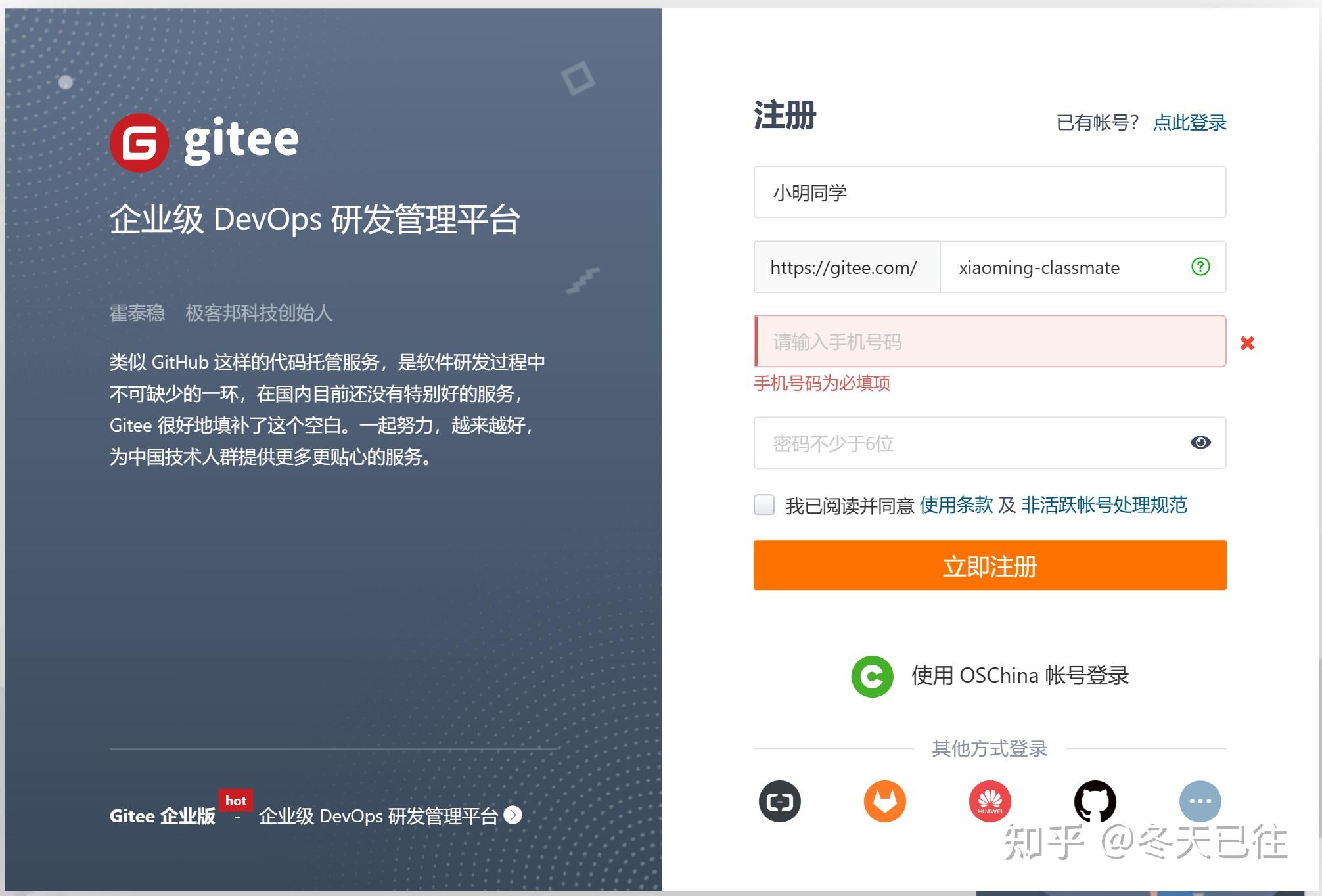1322x896 pixels.
Task: Click the Huawei account login icon
Action: 990,801
